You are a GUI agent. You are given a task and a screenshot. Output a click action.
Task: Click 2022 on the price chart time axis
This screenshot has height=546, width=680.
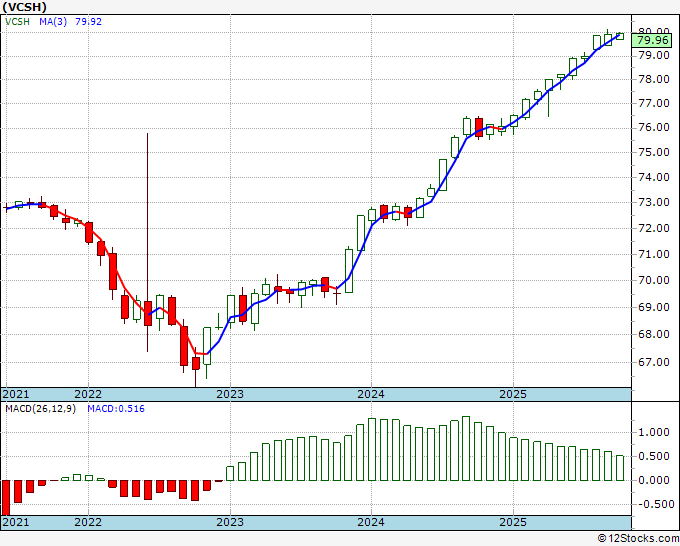tap(88, 394)
